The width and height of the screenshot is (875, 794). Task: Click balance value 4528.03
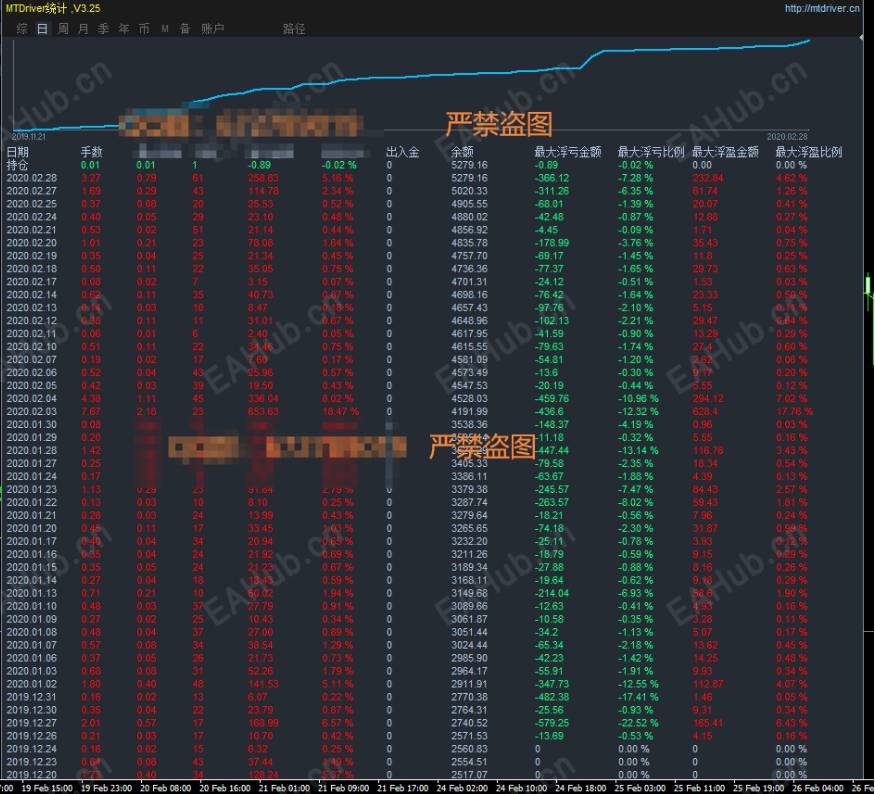[469, 398]
